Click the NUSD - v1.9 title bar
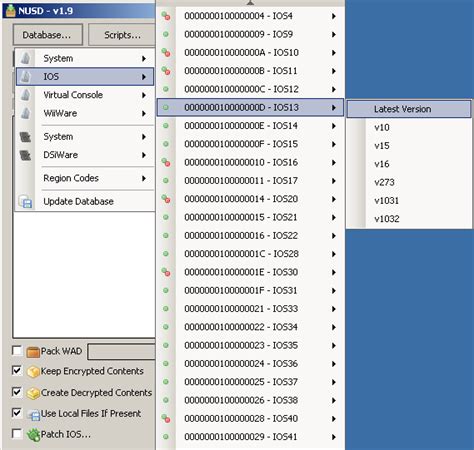The height and width of the screenshot is (450, 474). point(79,11)
